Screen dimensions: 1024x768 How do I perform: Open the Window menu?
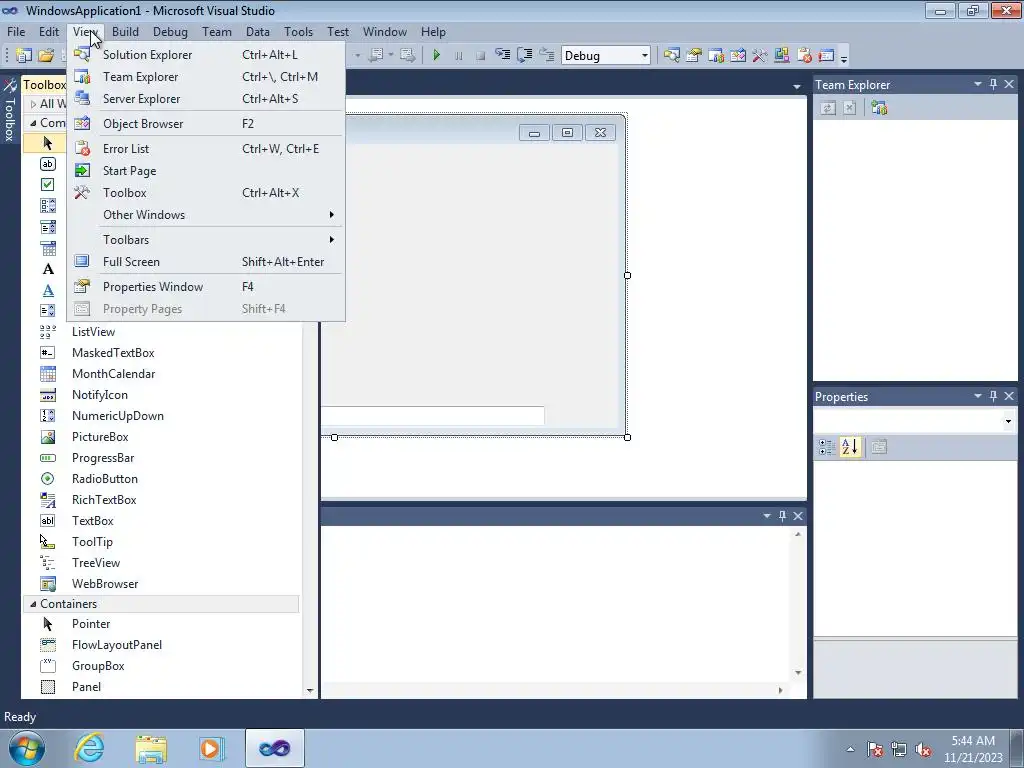click(385, 31)
